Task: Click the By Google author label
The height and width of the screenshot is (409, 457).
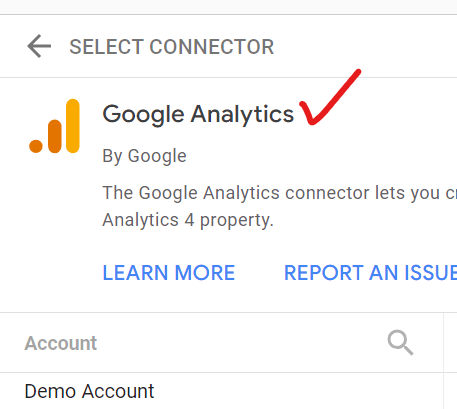Action: 144,156
